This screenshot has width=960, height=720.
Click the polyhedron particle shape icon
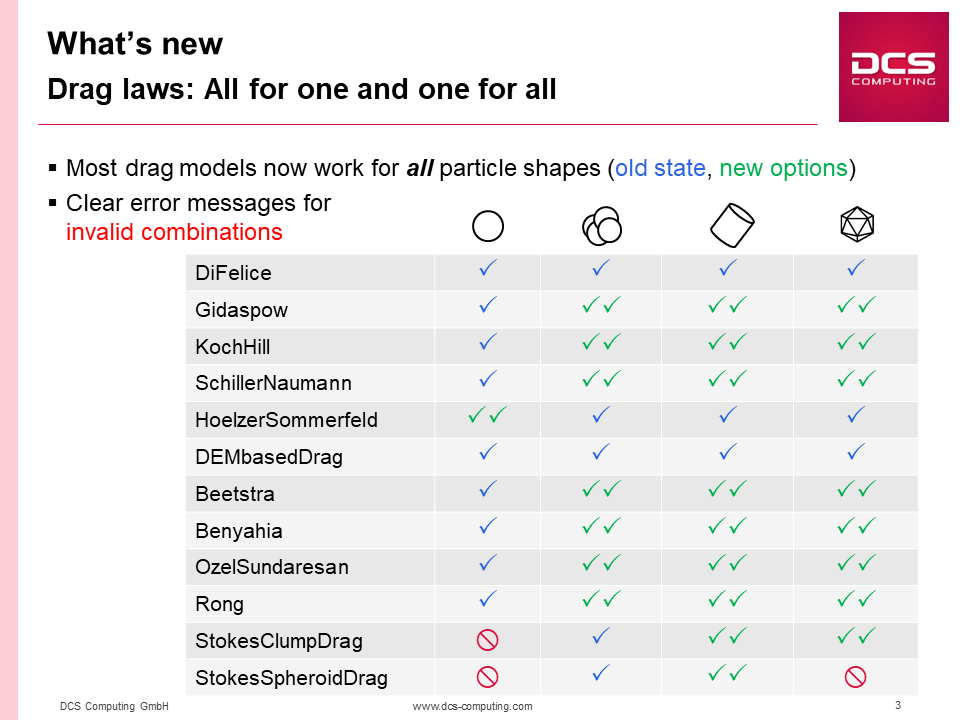tap(857, 224)
